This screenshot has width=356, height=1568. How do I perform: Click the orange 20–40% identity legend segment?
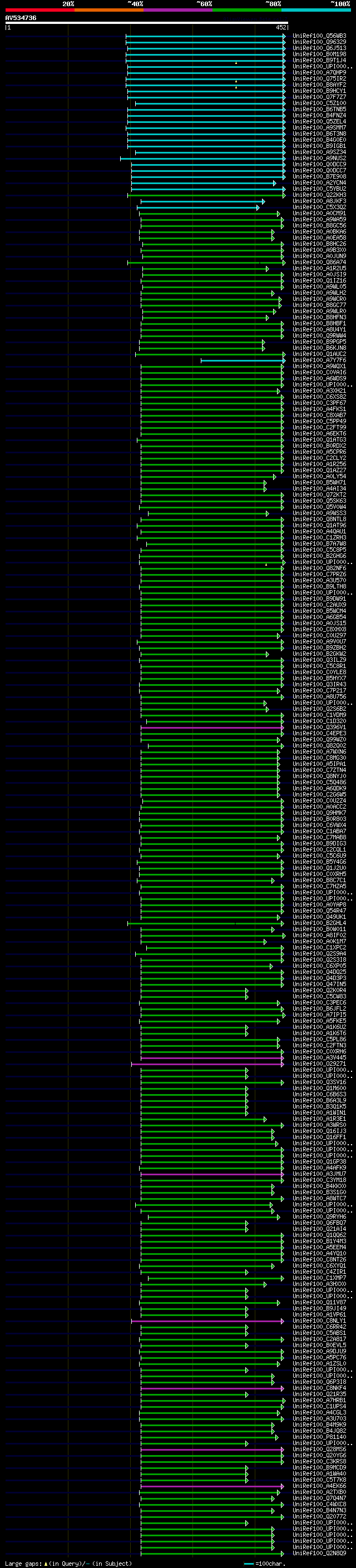click(x=109, y=10)
